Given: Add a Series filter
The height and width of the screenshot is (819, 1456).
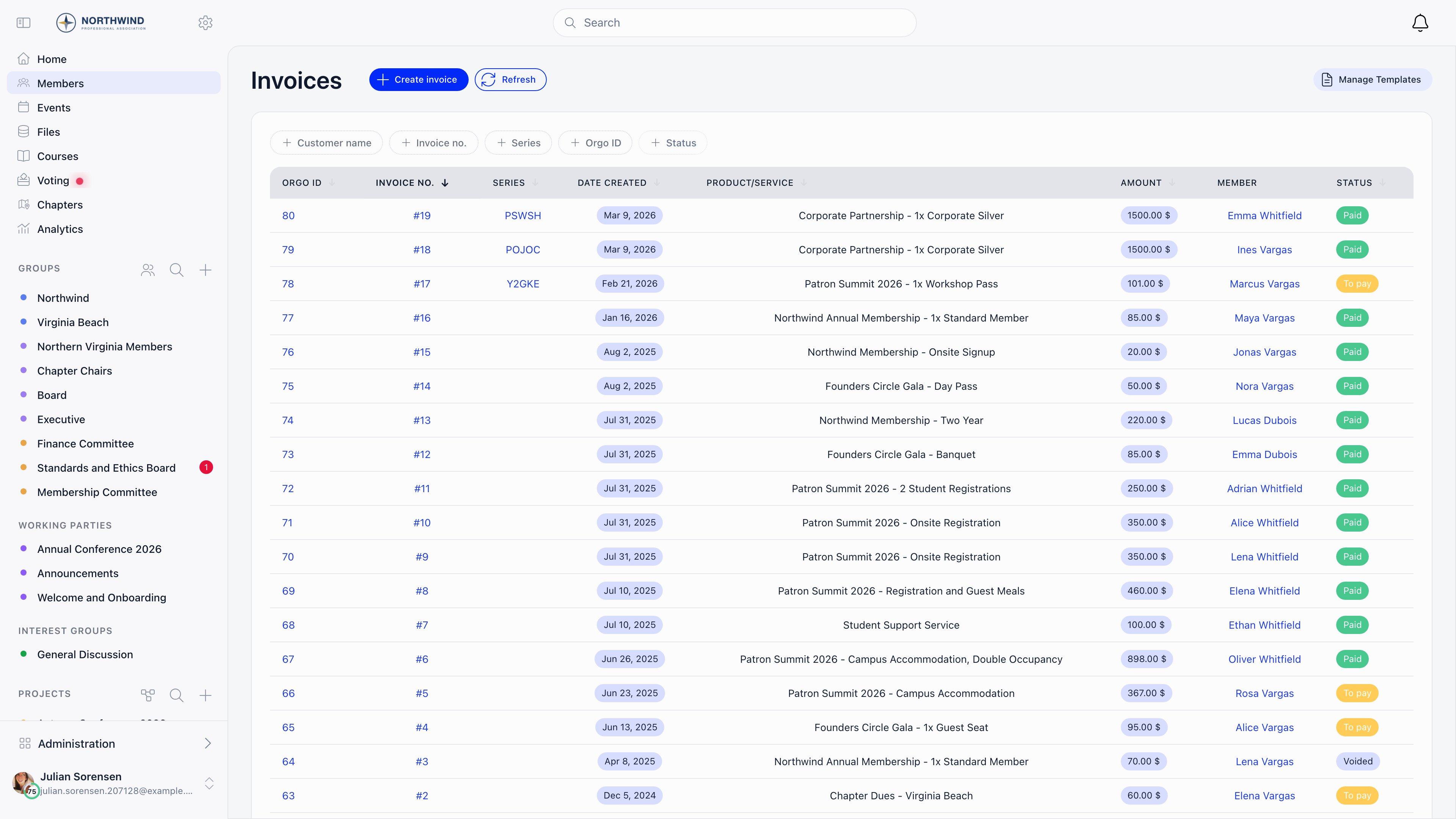Looking at the screenshot, I should (518, 143).
